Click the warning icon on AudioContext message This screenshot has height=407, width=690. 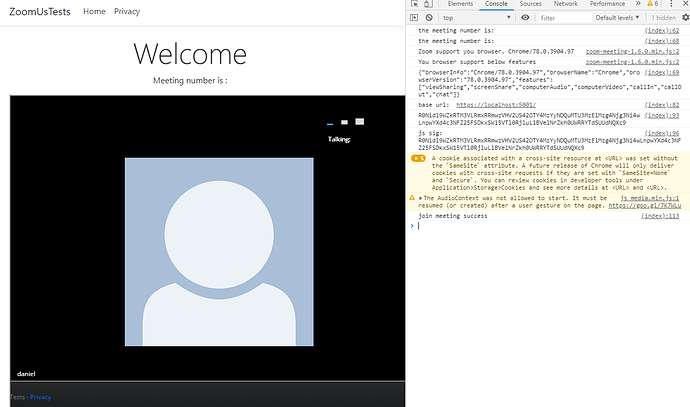pos(412,198)
